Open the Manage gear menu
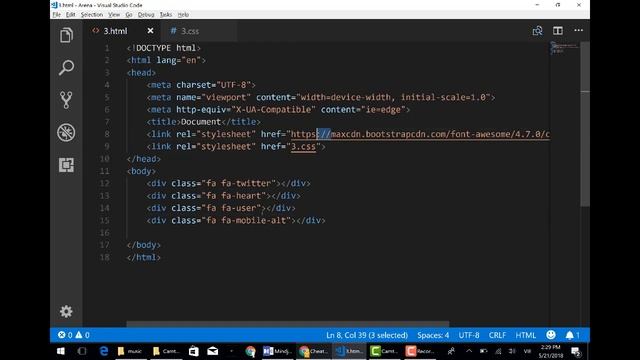The image size is (640, 360). [x=66, y=311]
